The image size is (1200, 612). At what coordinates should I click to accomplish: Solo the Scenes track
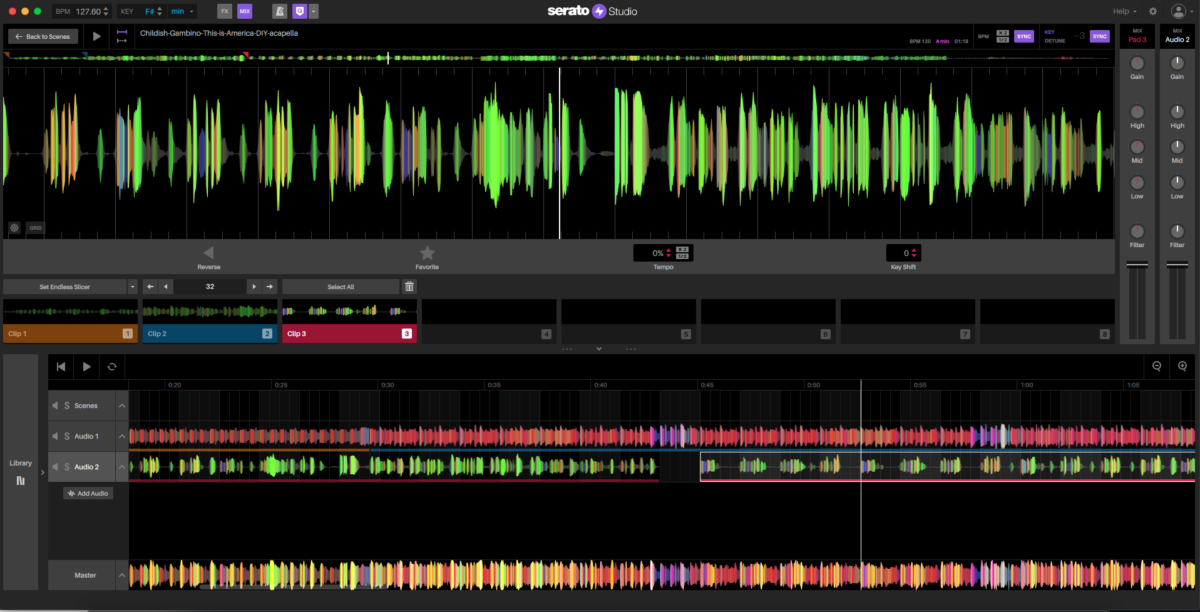click(67, 405)
